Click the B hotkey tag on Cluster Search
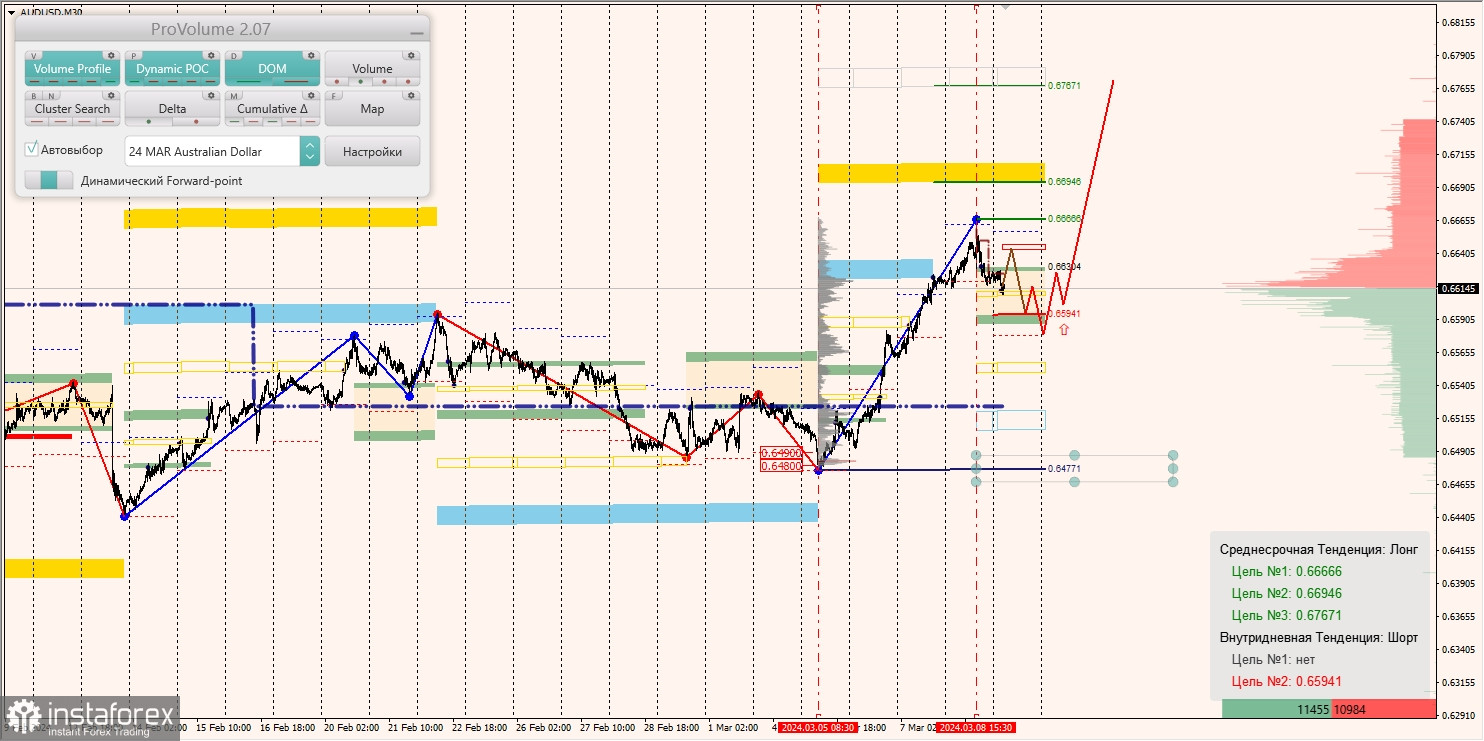The image size is (1484, 741). click(34, 96)
